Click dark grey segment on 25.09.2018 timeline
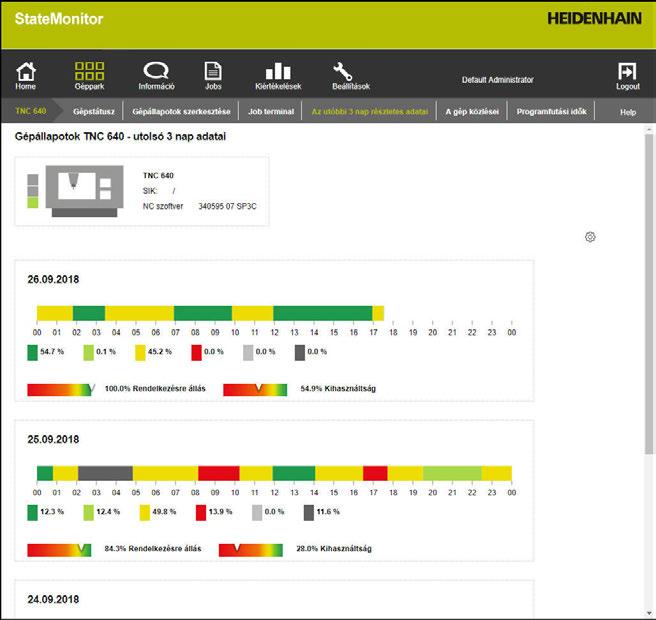 (x=105, y=473)
